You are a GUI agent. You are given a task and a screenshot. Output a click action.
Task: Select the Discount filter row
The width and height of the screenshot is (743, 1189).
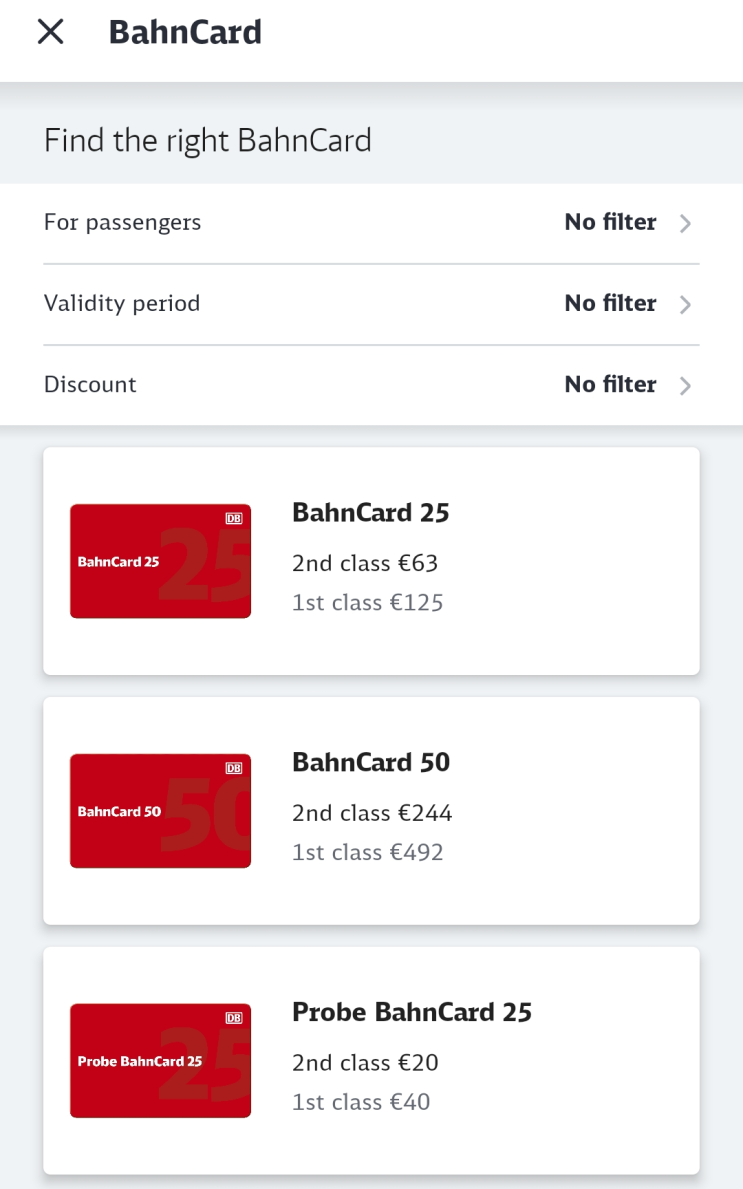point(372,385)
